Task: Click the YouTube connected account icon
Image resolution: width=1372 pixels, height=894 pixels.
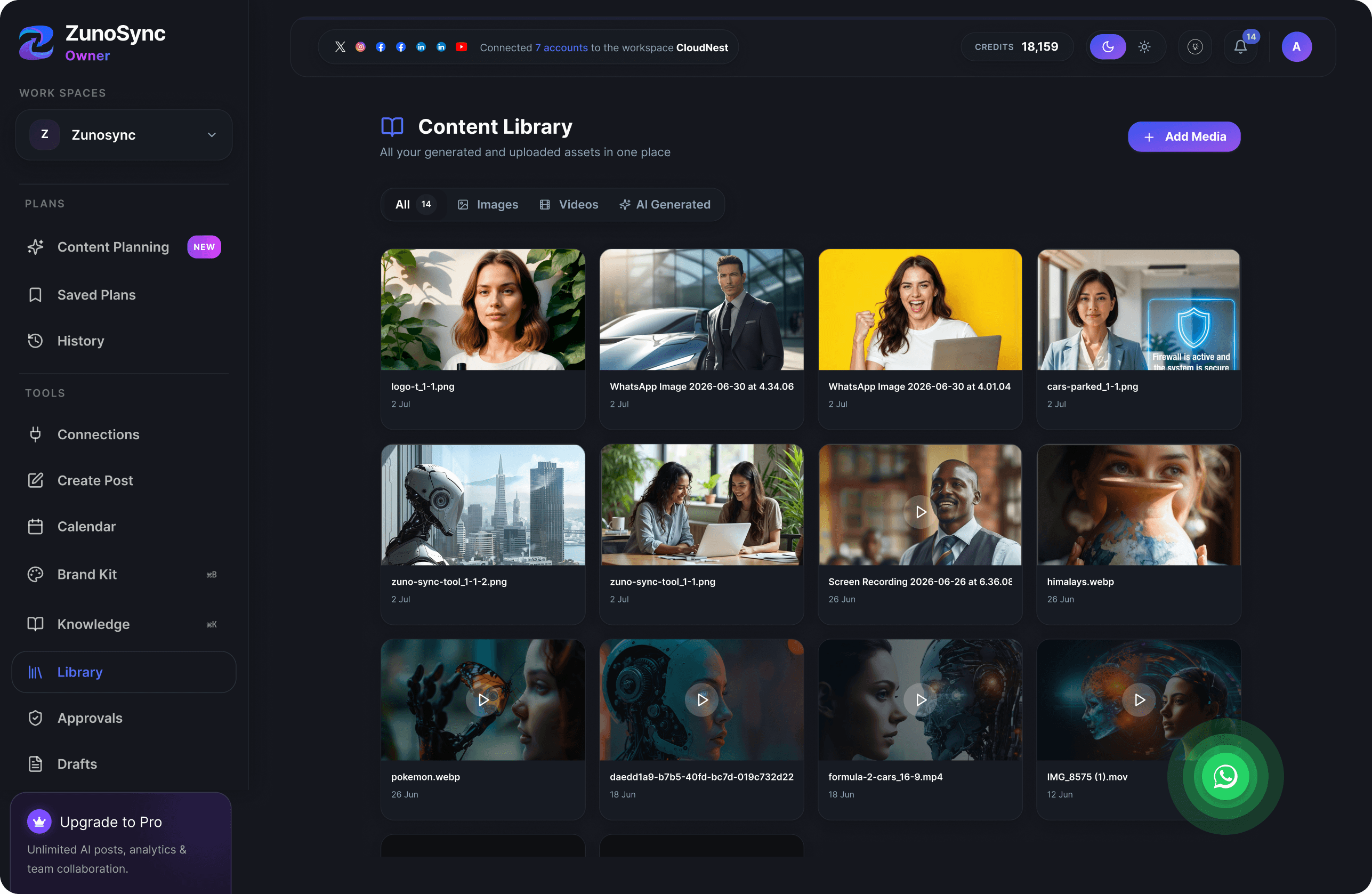Action: coord(461,47)
